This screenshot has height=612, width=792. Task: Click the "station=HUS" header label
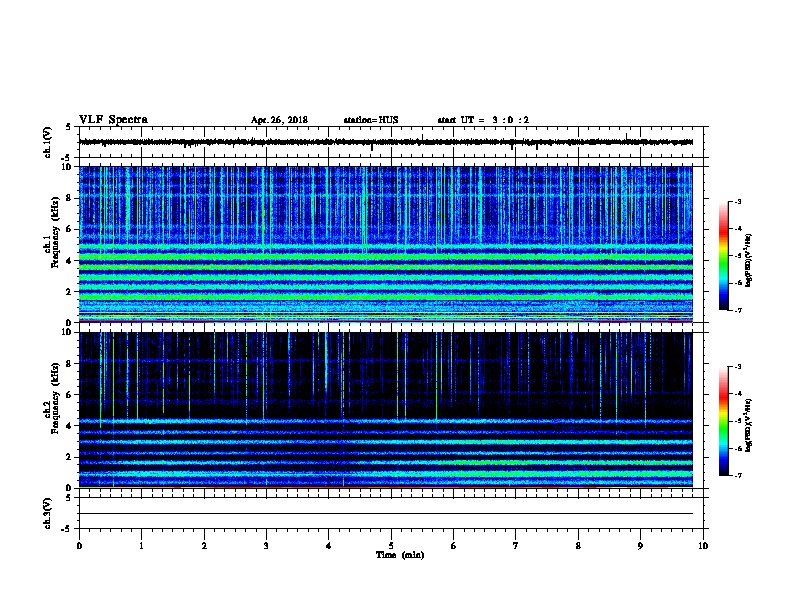pyautogui.click(x=371, y=120)
